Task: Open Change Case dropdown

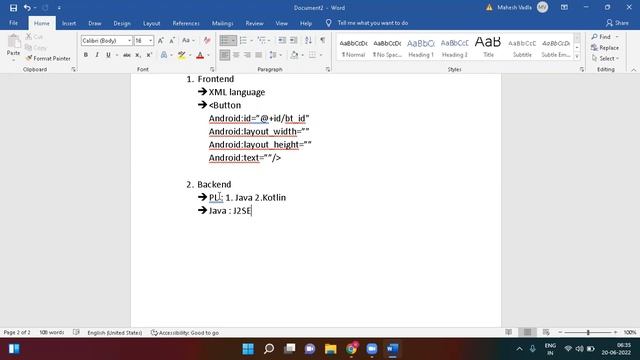Action: [188, 40]
